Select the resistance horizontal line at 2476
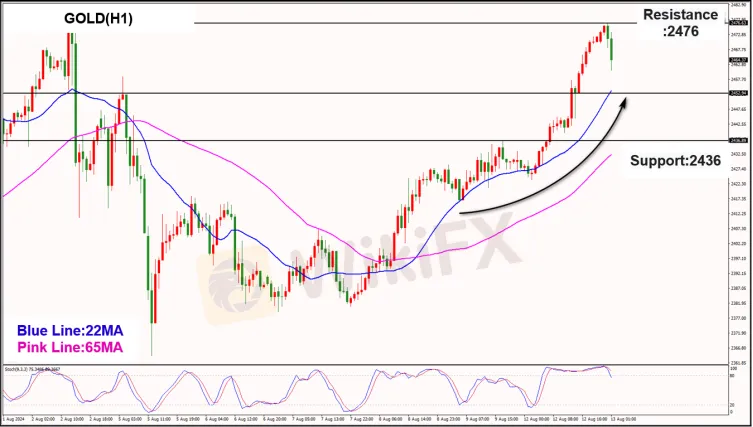The image size is (753, 427). point(400,22)
